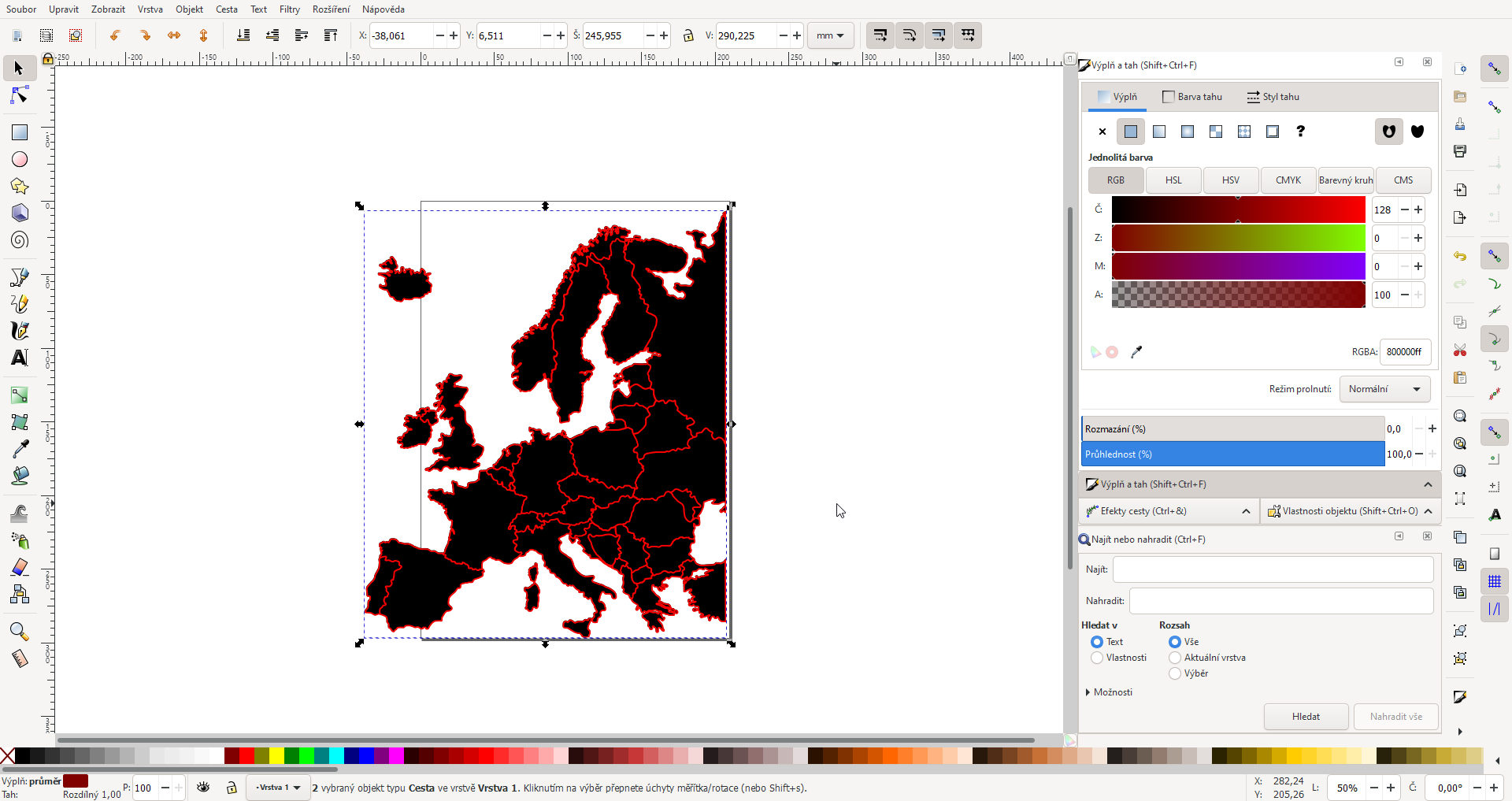Switch color mode to CMYK
Viewport: 1512px width, 801px height.
(1288, 180)
